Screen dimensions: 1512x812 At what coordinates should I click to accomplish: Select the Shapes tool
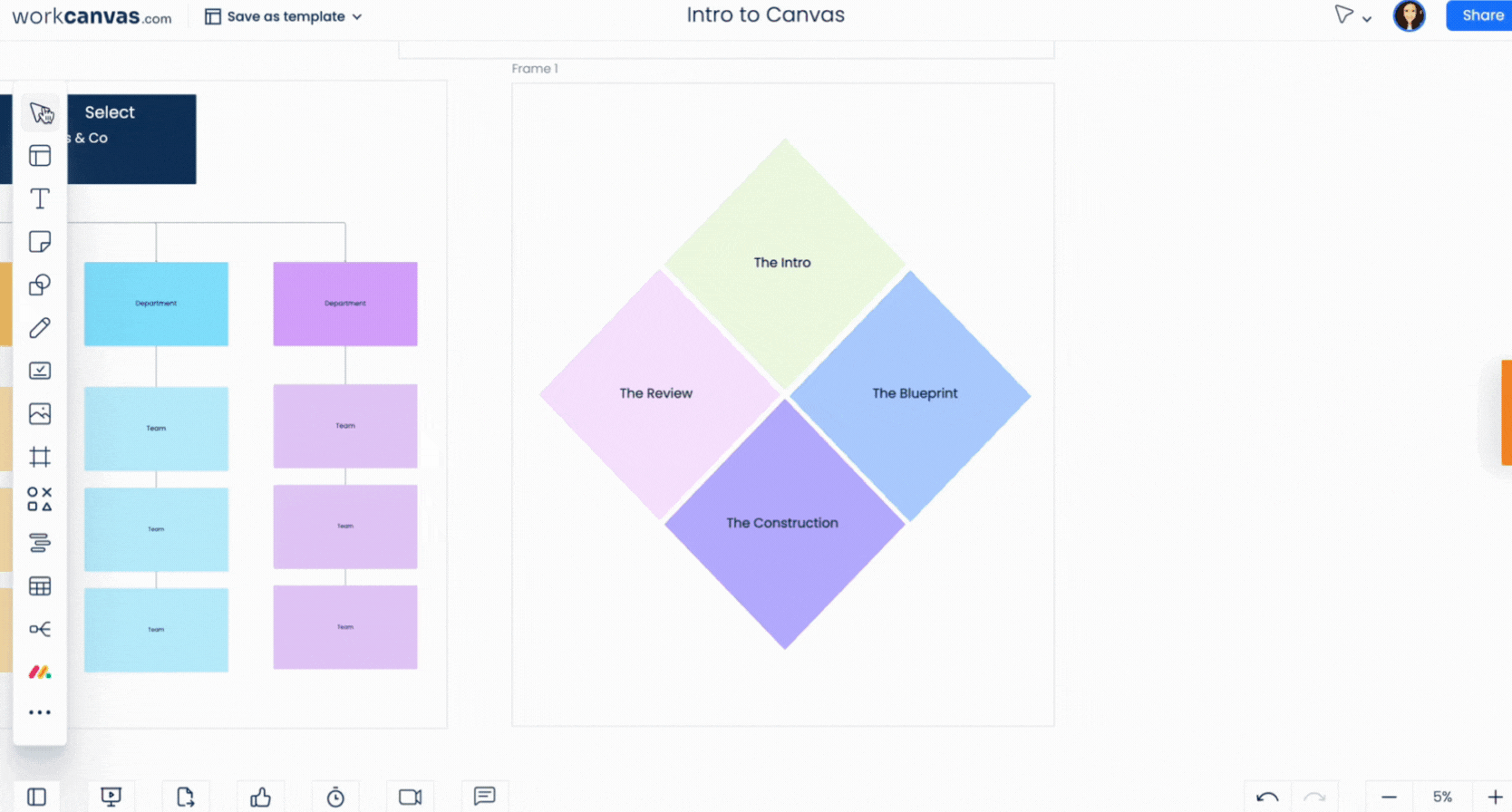click(40, 285)
